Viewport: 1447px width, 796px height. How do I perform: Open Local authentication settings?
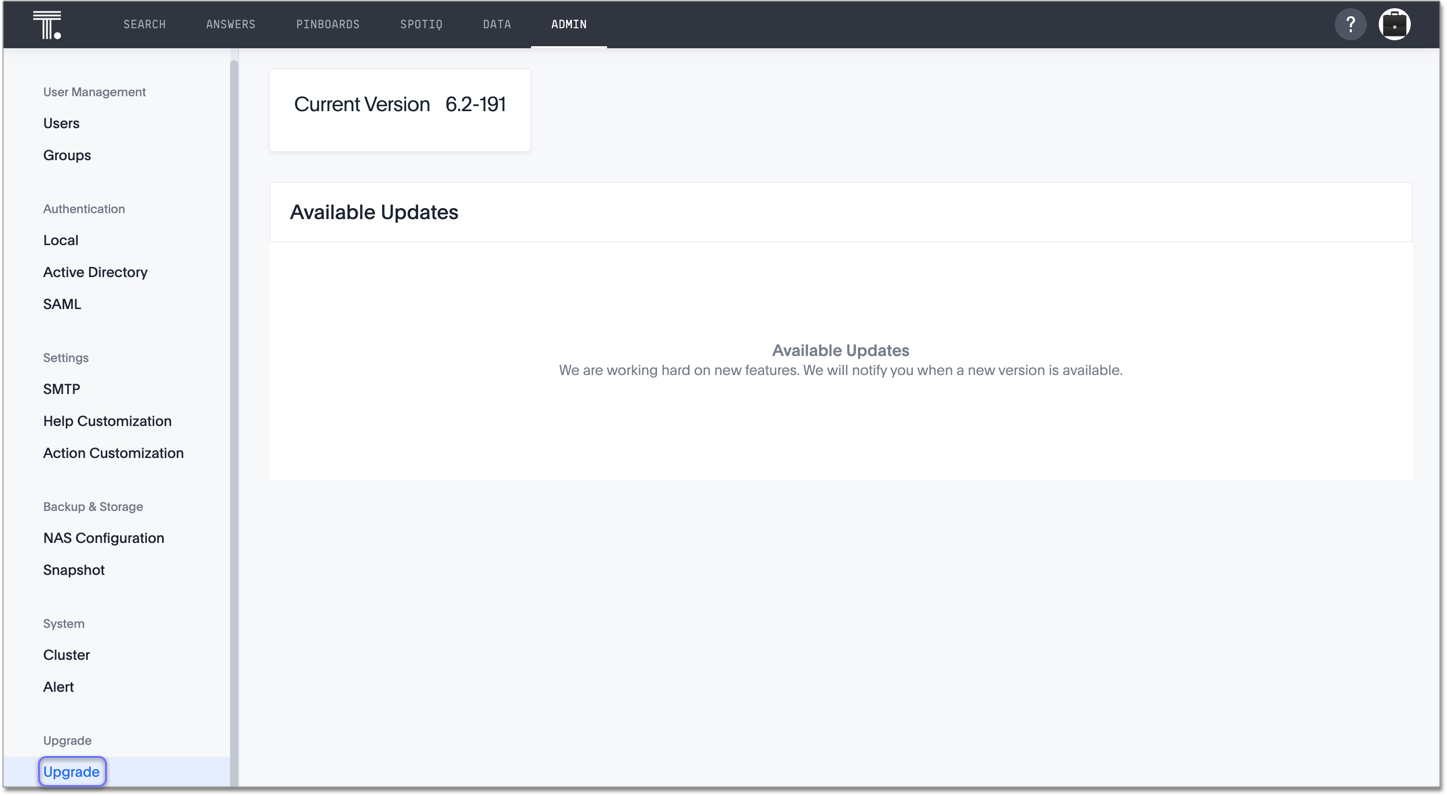click(x=60, y=240)
